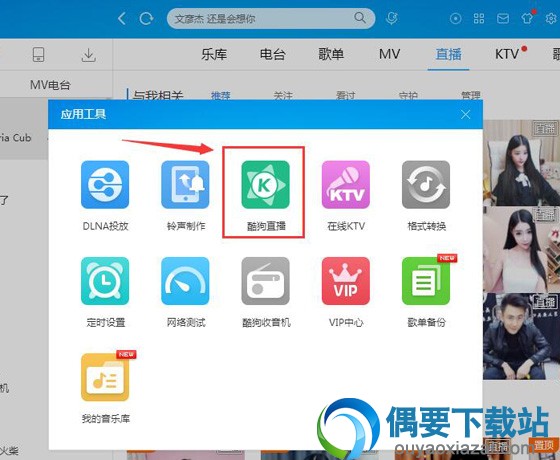Switch to the MV tab
This screenshot has width=560, height=460.
click(x=390, y=54)
